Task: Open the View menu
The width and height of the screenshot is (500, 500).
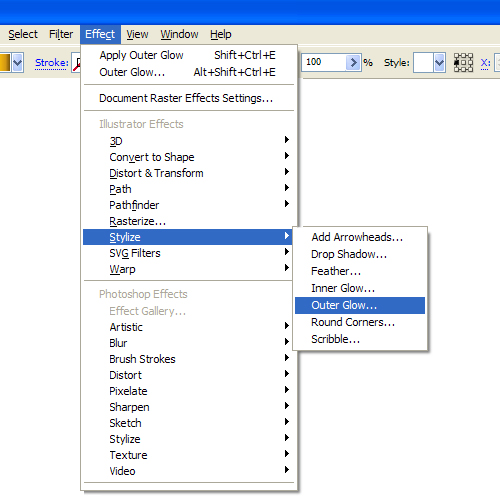Action: pos(137,34)
